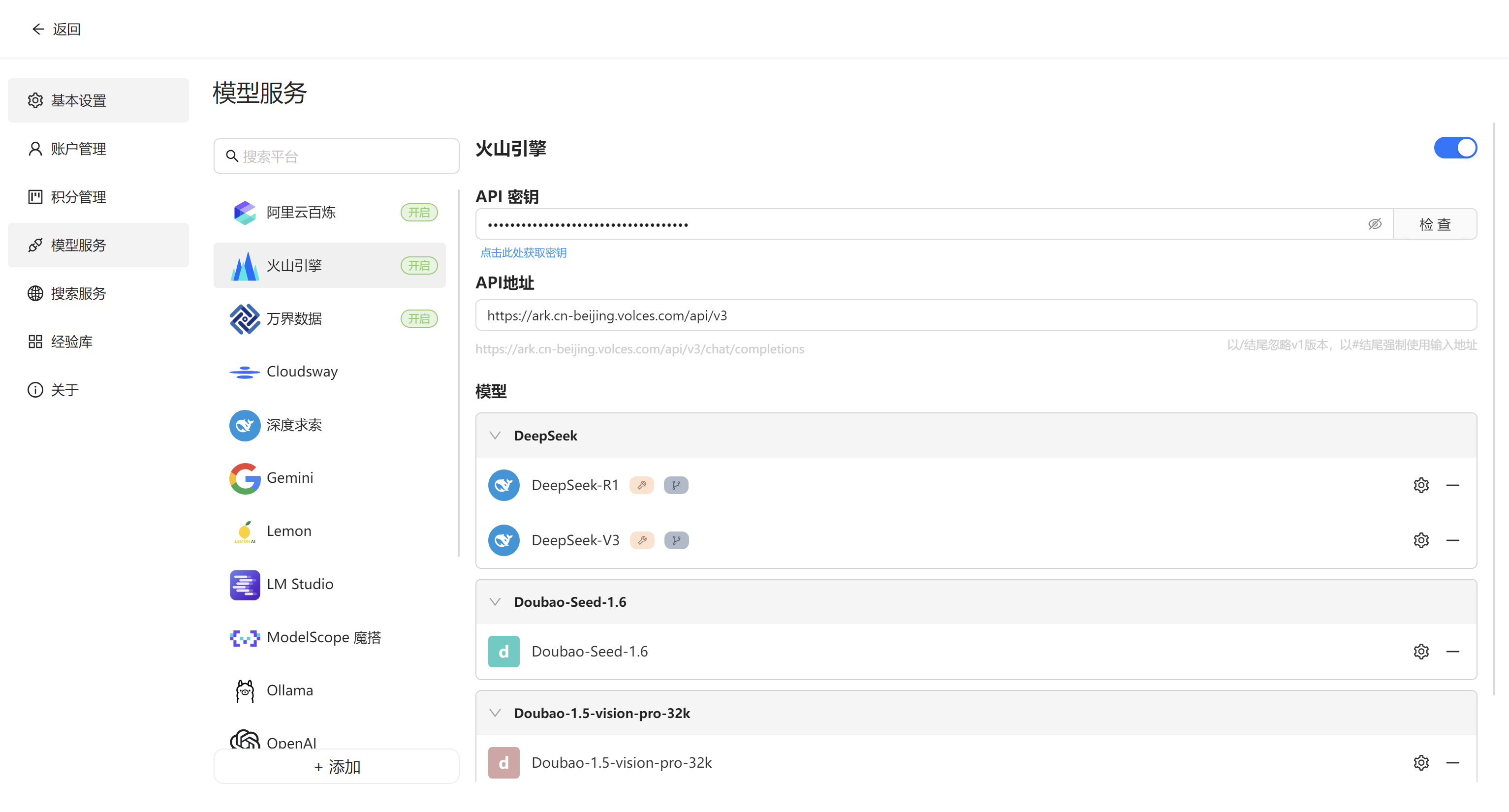The height and width of the screenshot is (812, 1509).
Task: Remove Doubao-1.5-vision-pro-32k with minus icon
Action: [x=1453, y=763]
